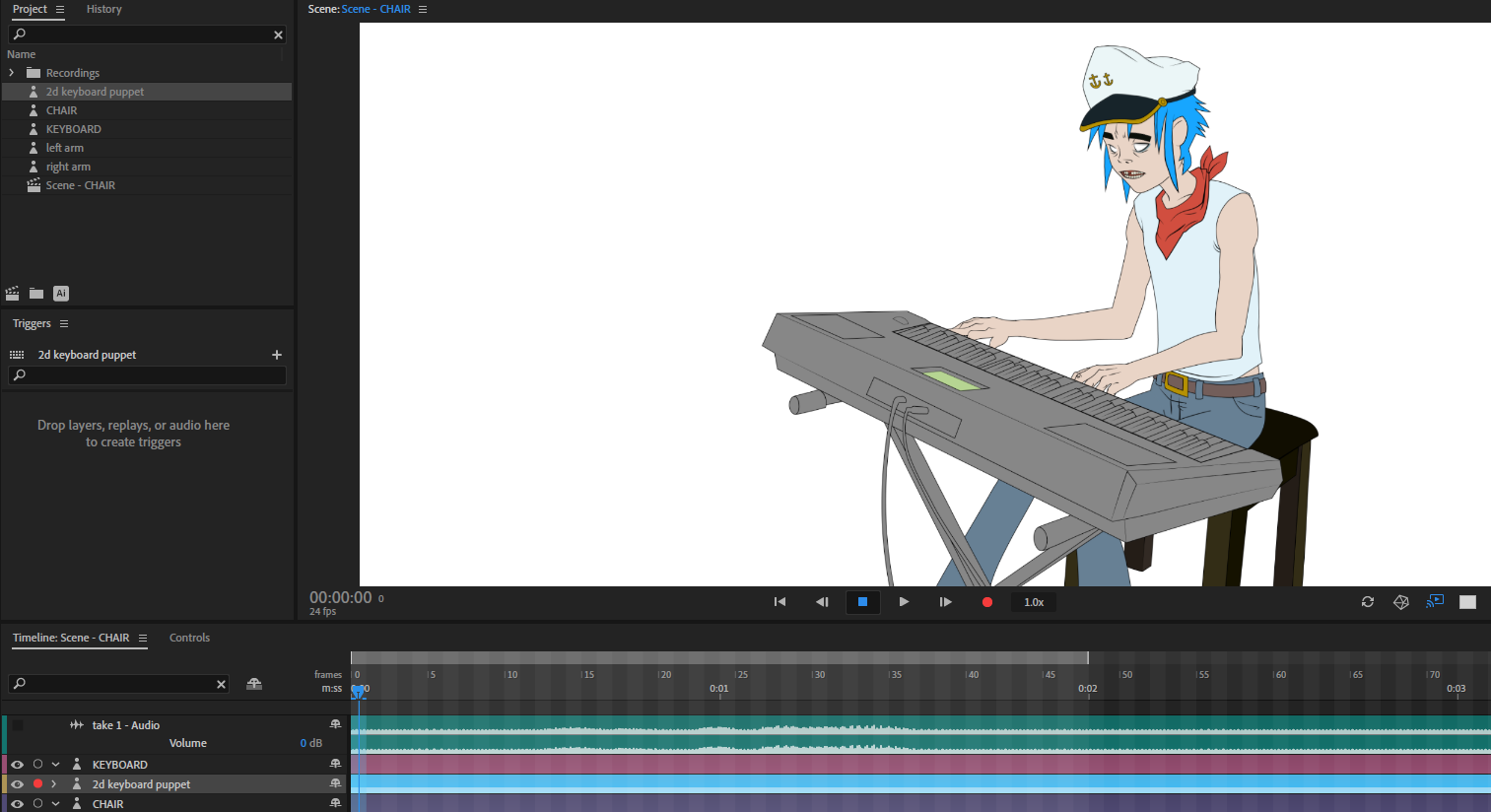Click the New Folder icon in Project panel
Viewport: 1491px width, 812px height.
point(35,293)
